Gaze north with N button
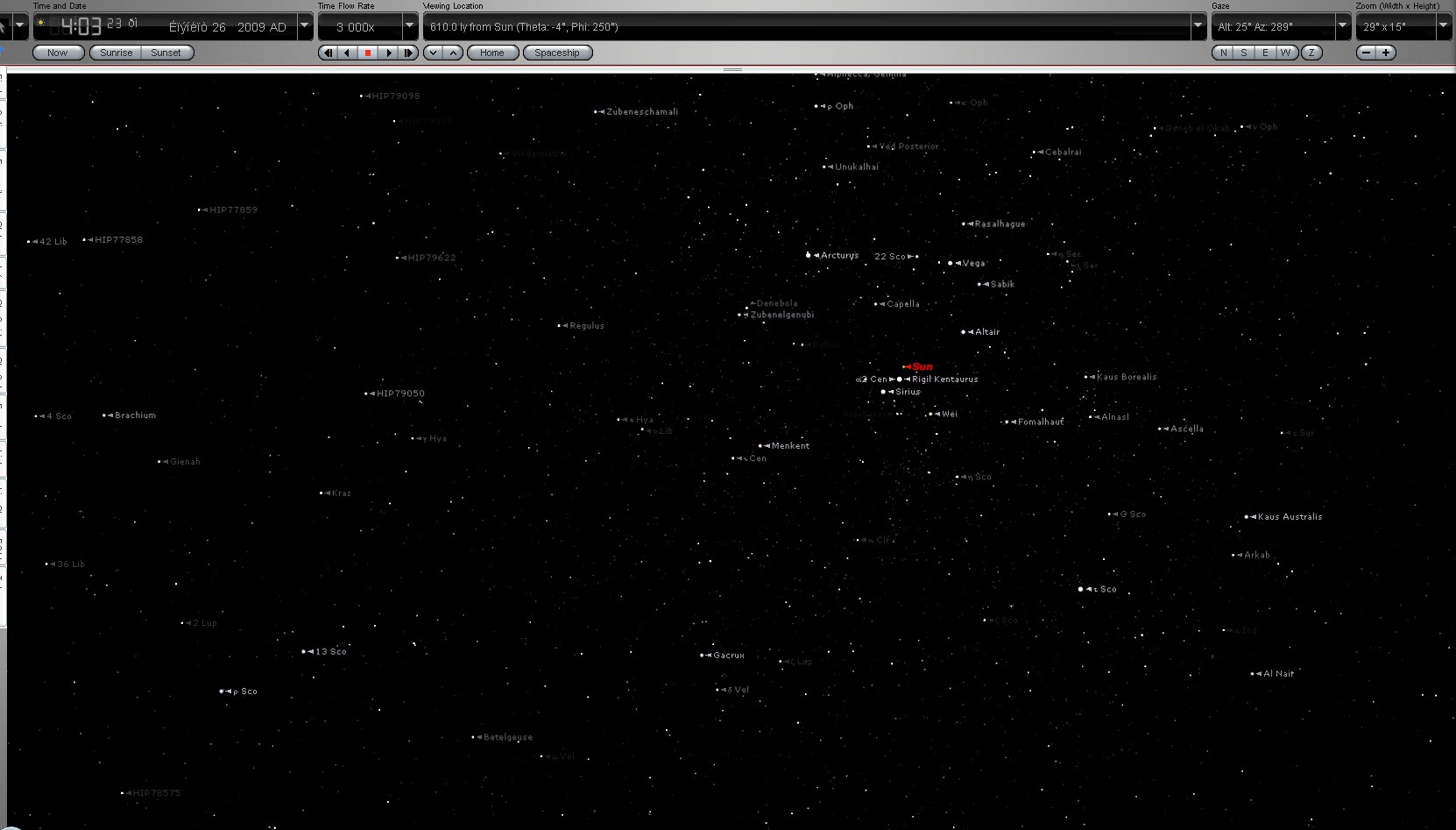1456x830 pixels. [x=1223, y=53]
